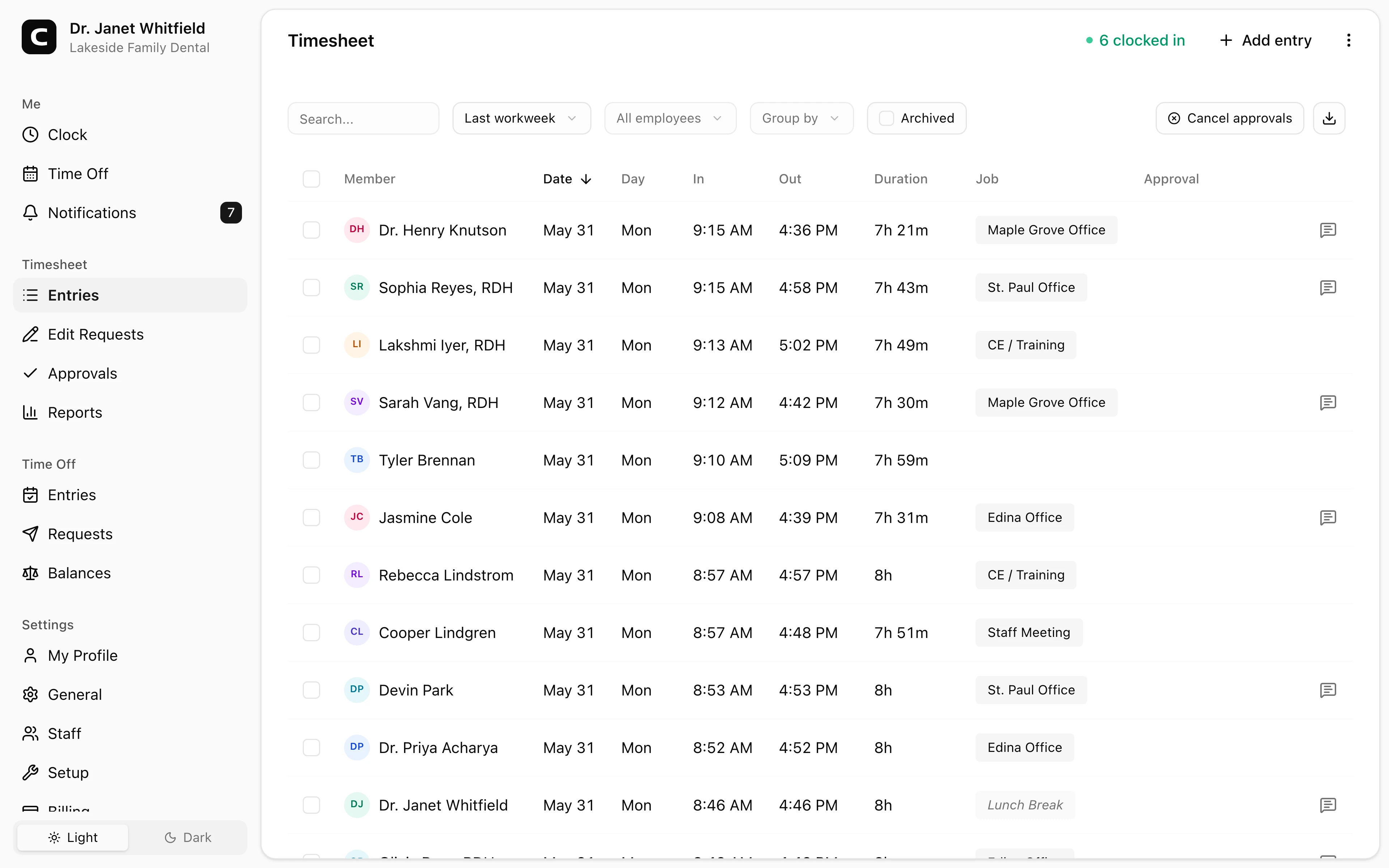Click the TB avatar for Tyler Brennan
Viewport: 1389px width, 868px height.
[356, 460]
